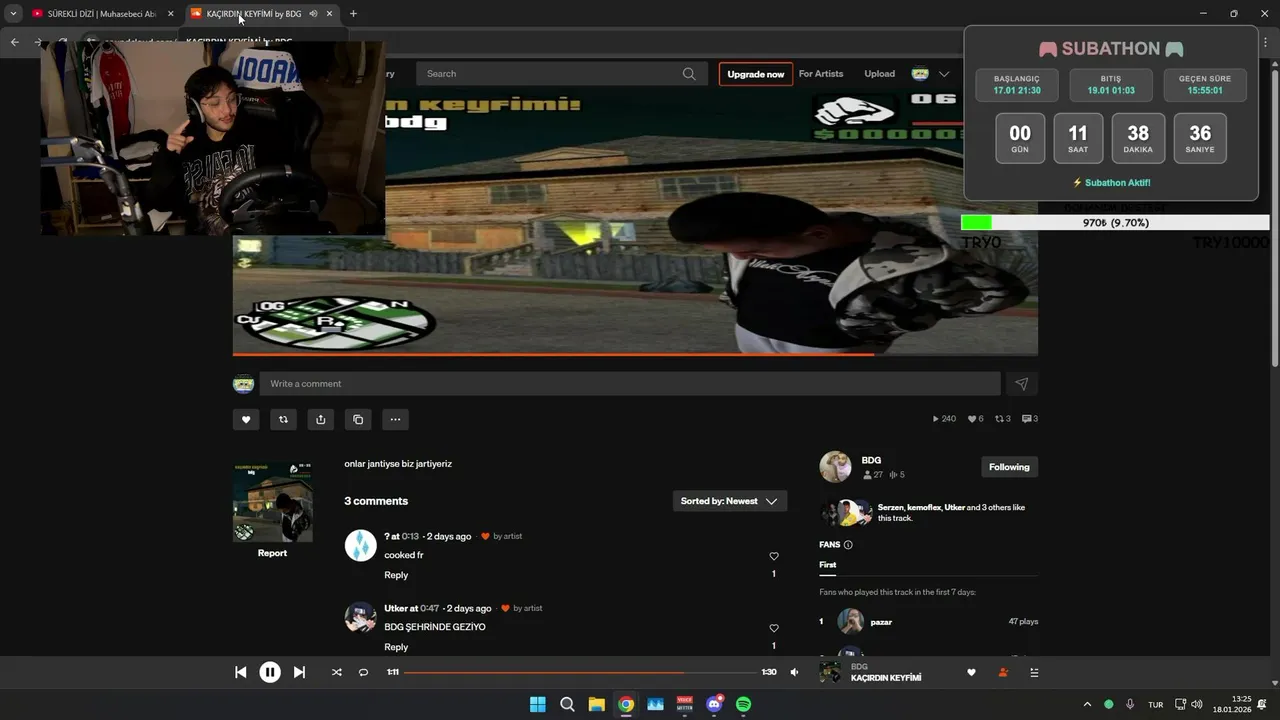Like the track with the heart button
Viewport: 1280px width, 720px height.
pos(246,419)
